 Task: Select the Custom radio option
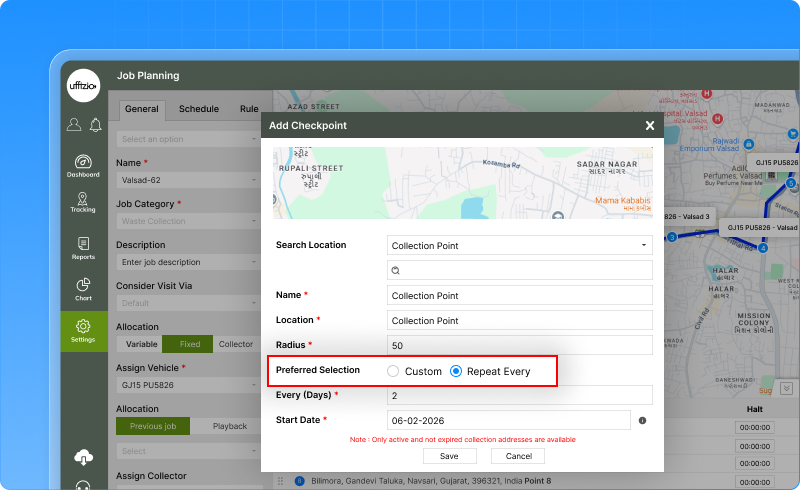393,371
